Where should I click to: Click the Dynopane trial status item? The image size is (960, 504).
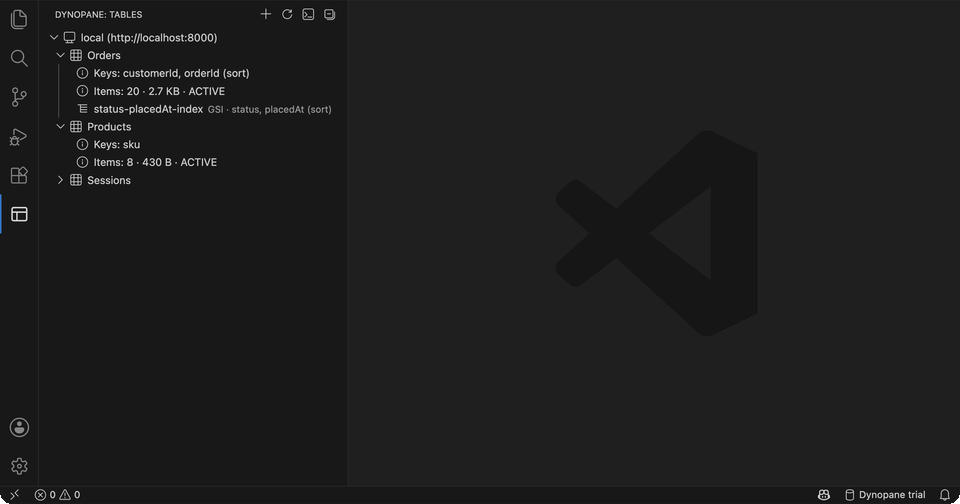coord(885,495)
